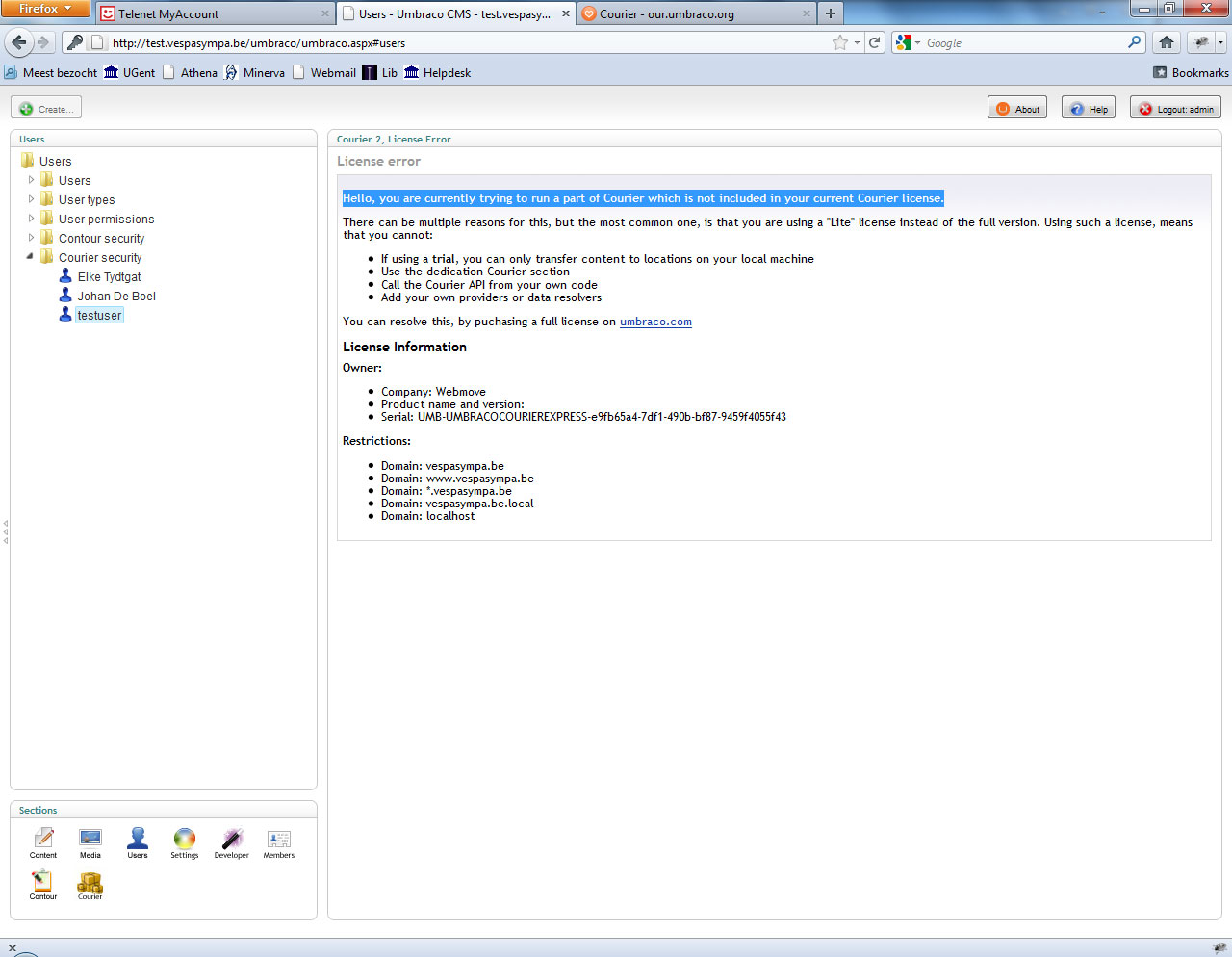
Task: Open a new tab with plus button
Action: click(x=831, y=13)
